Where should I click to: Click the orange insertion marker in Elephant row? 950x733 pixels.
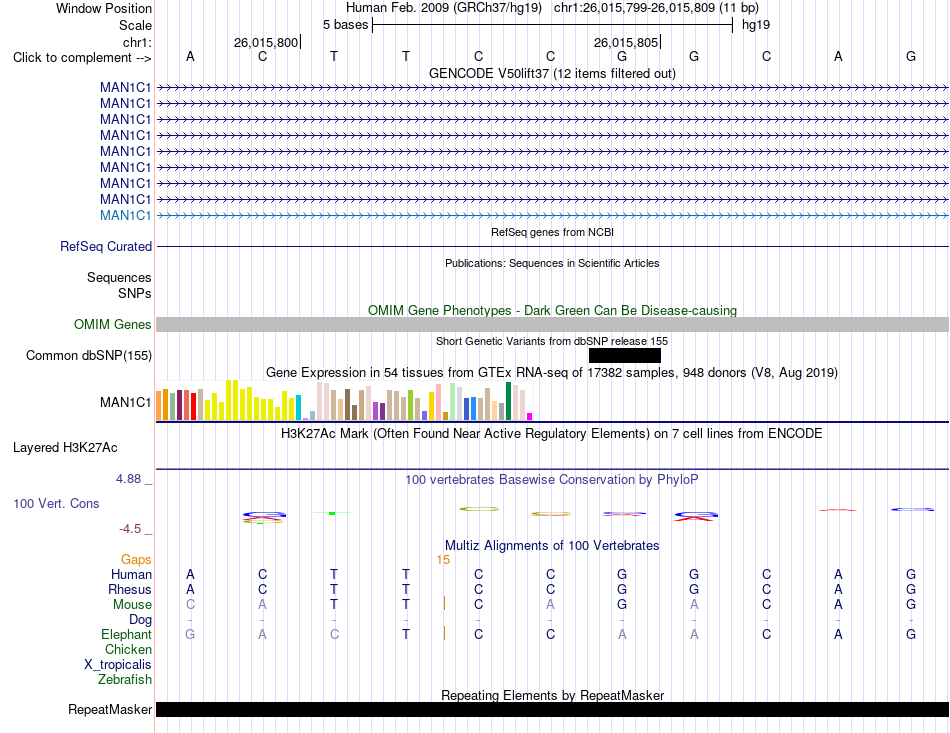click(444, 633)
